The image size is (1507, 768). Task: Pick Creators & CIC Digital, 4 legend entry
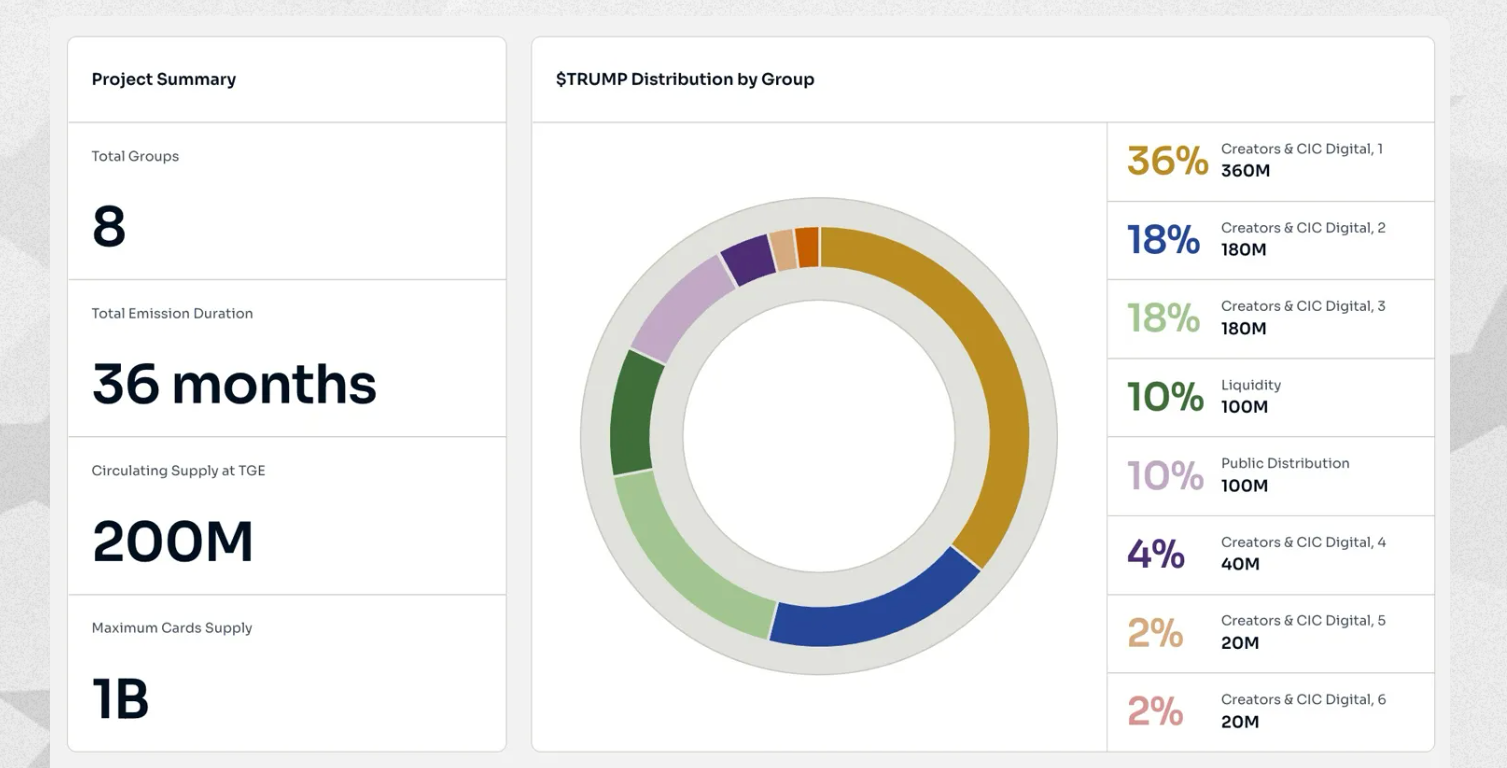(1270, 554)
